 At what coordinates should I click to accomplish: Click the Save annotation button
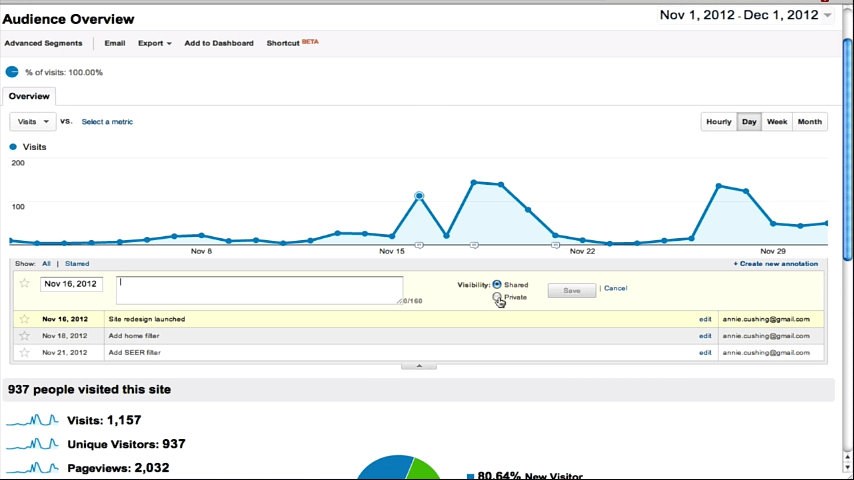pyautogui.click(x=571, y=290)
